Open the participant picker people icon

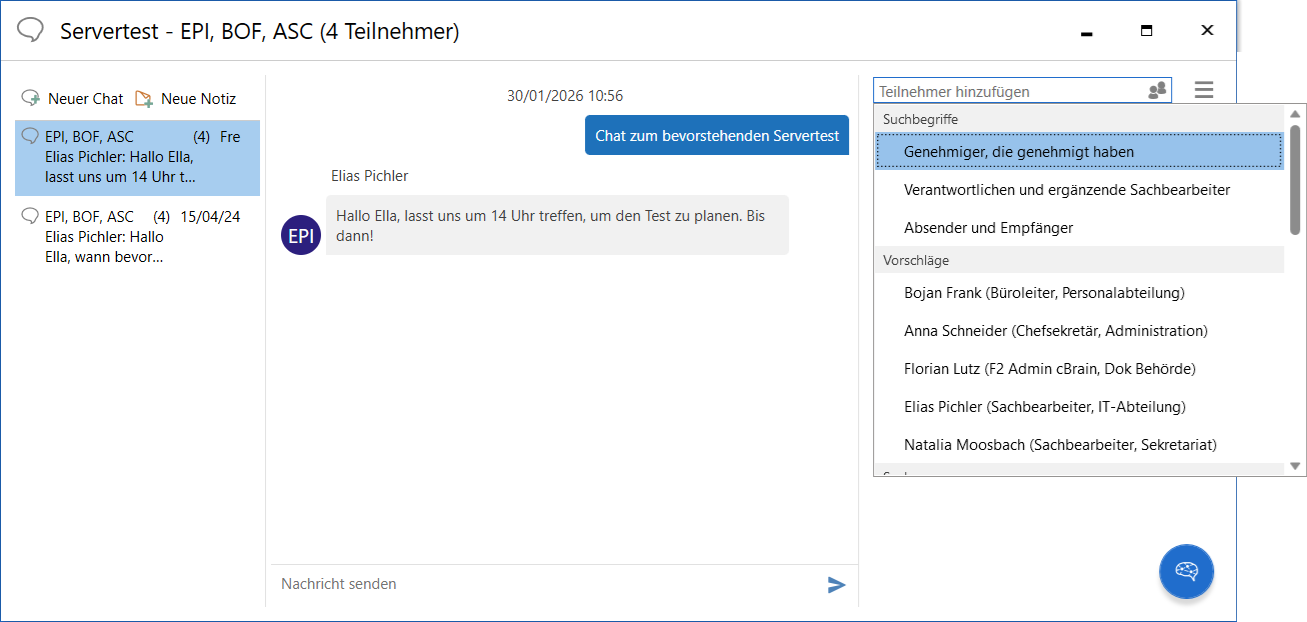click(x=1157, y=90)
